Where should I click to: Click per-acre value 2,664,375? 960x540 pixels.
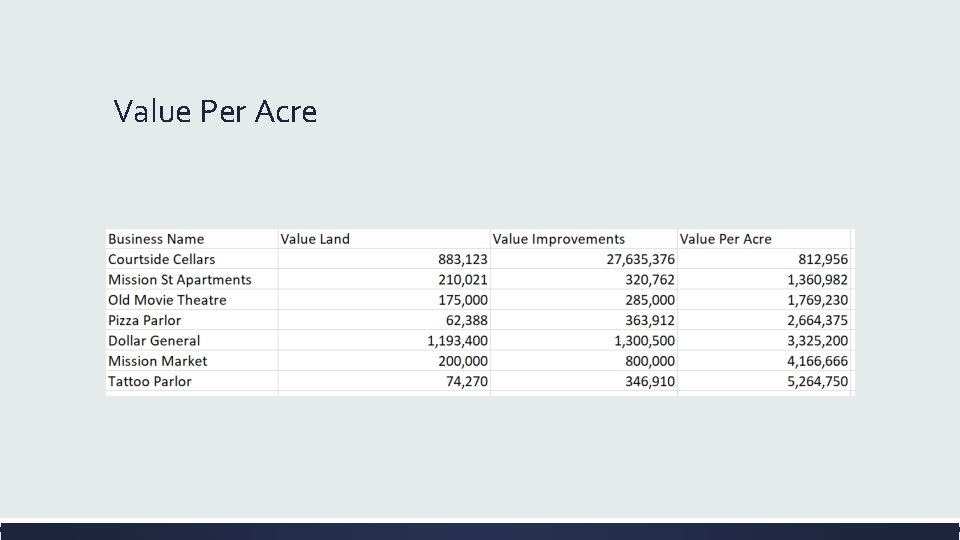(x=817, y=320)
